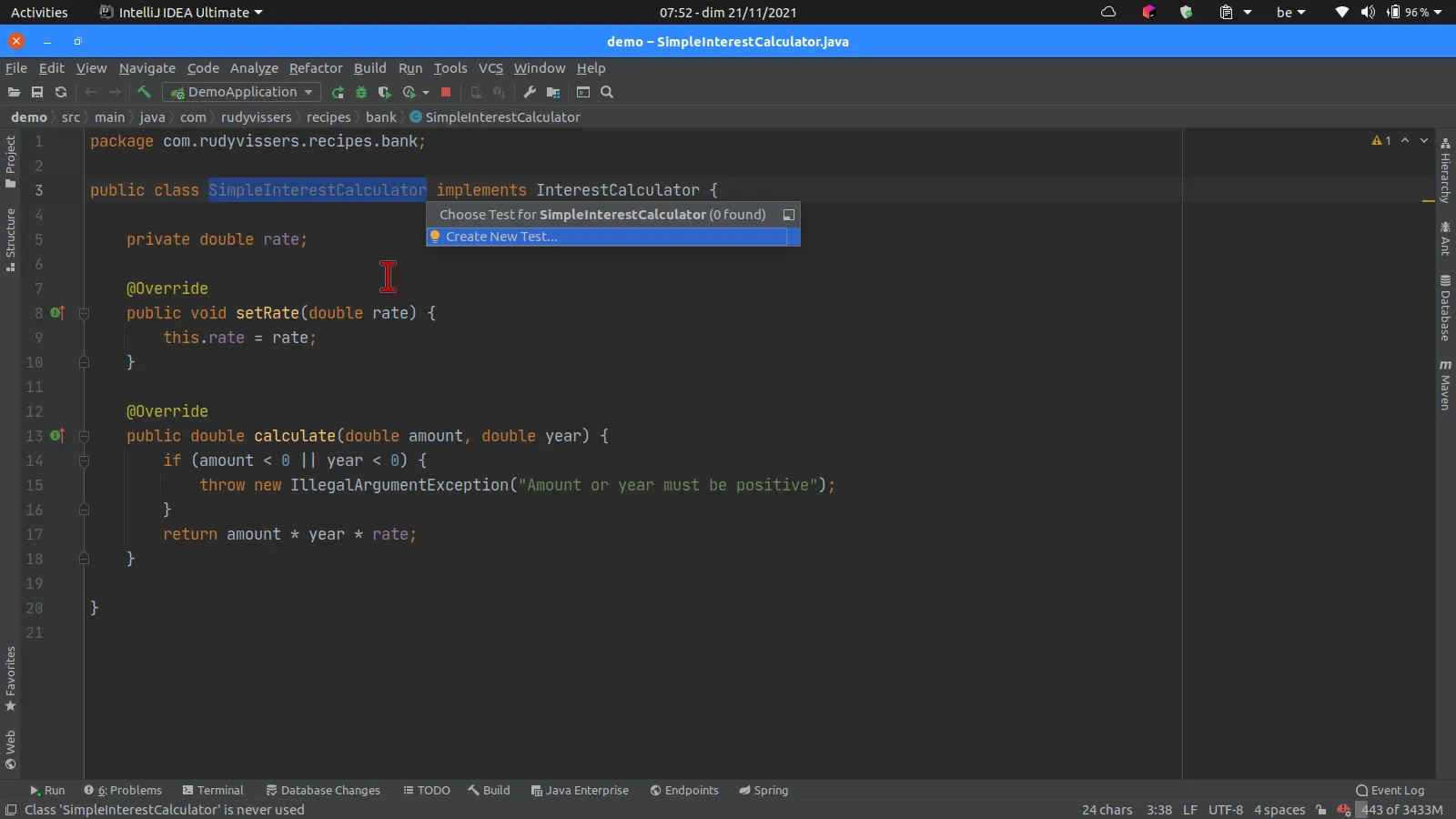Open the Terminal tool window tab
The height and width of the screenshot is (819, 1456).
[x=213, y=790]
